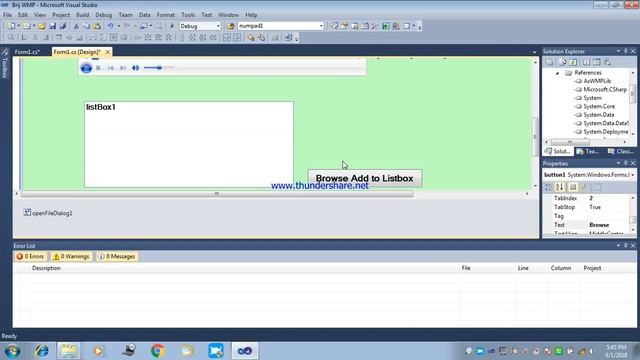640x360 pixels.
Task: Open the Format menu
Action: coord(165,15)
